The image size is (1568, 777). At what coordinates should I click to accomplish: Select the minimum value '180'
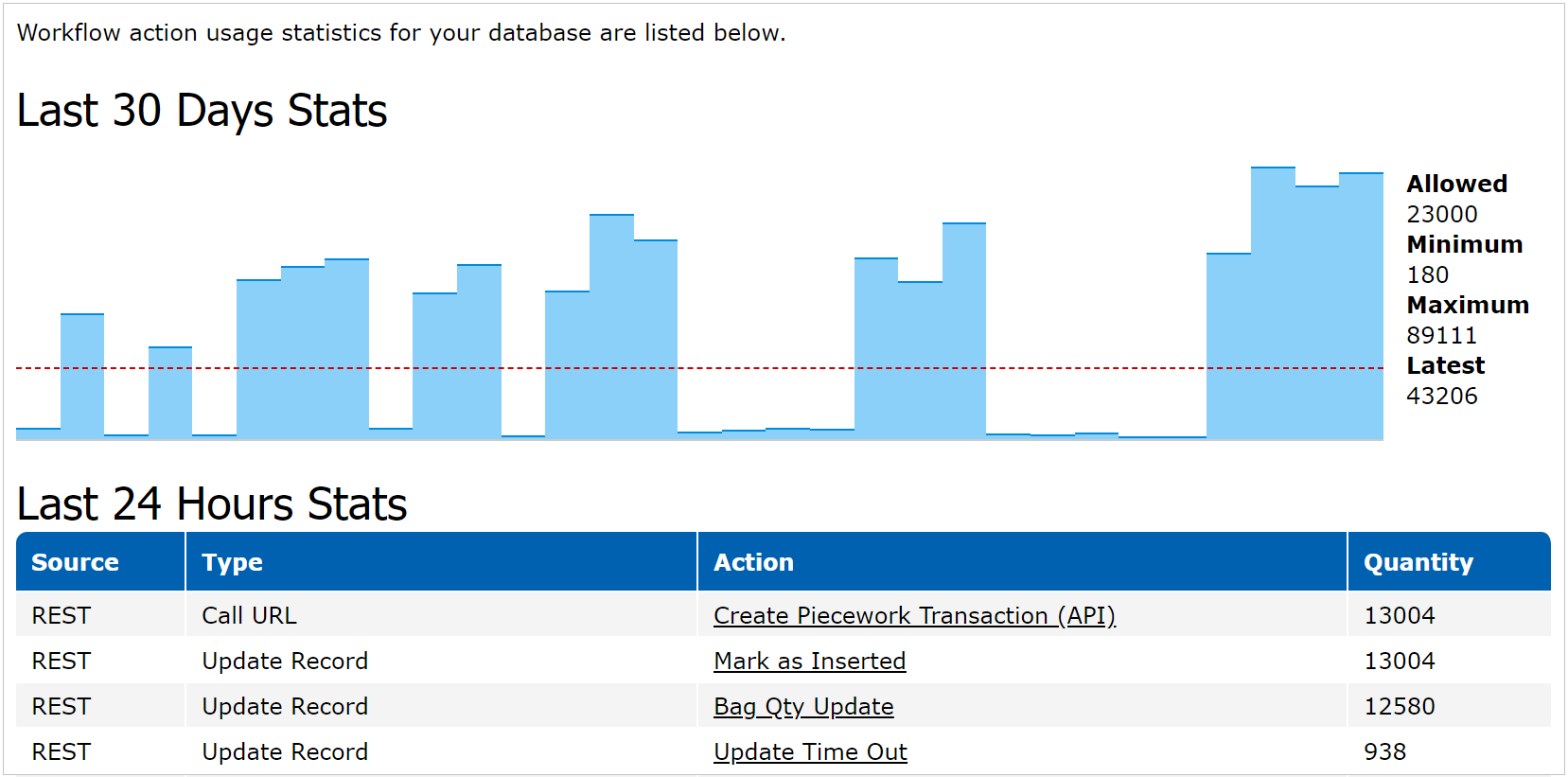(1427, 274)
